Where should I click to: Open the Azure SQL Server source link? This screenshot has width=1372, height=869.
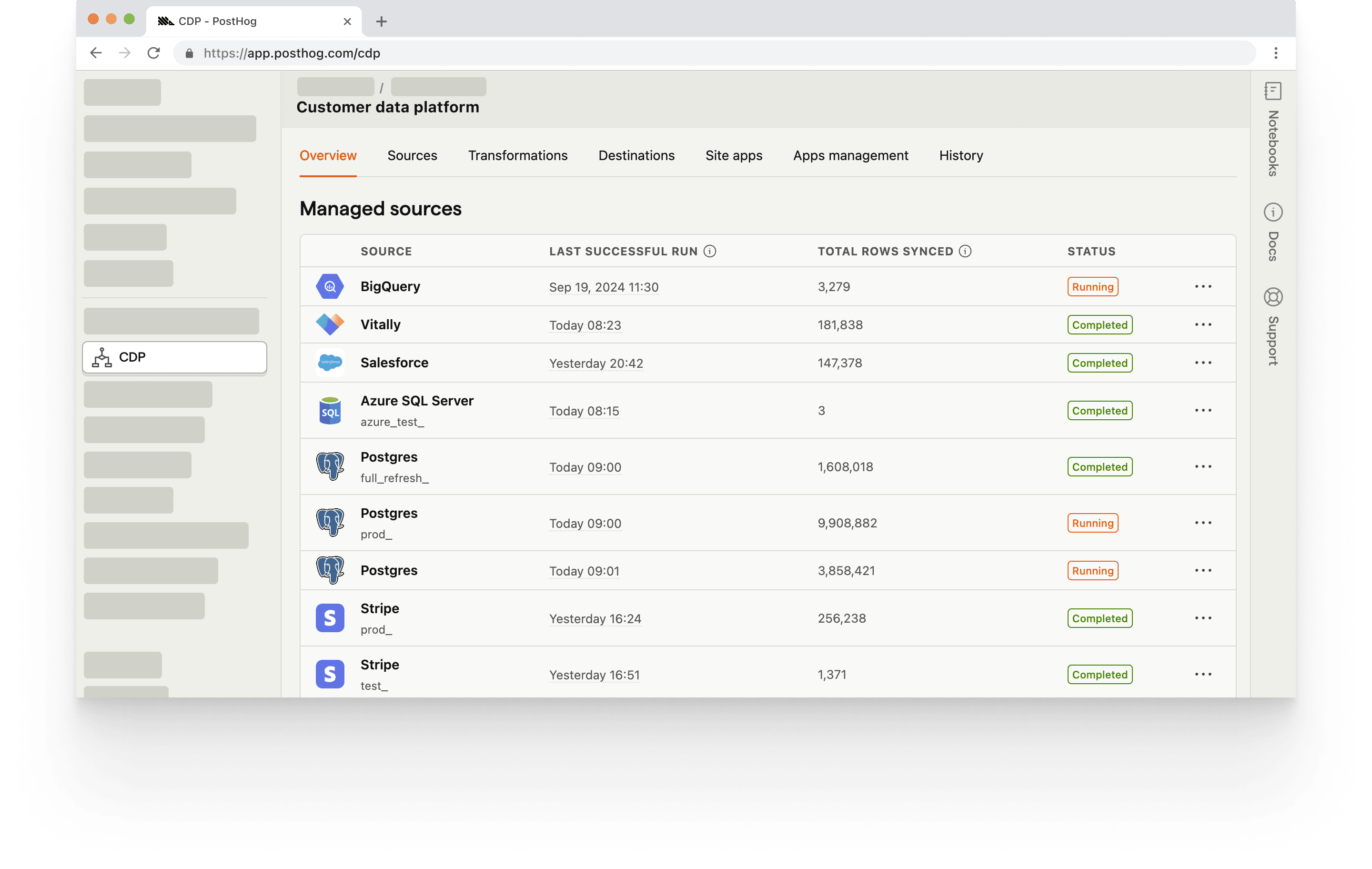pyautogui.click(x=416, y=401)
